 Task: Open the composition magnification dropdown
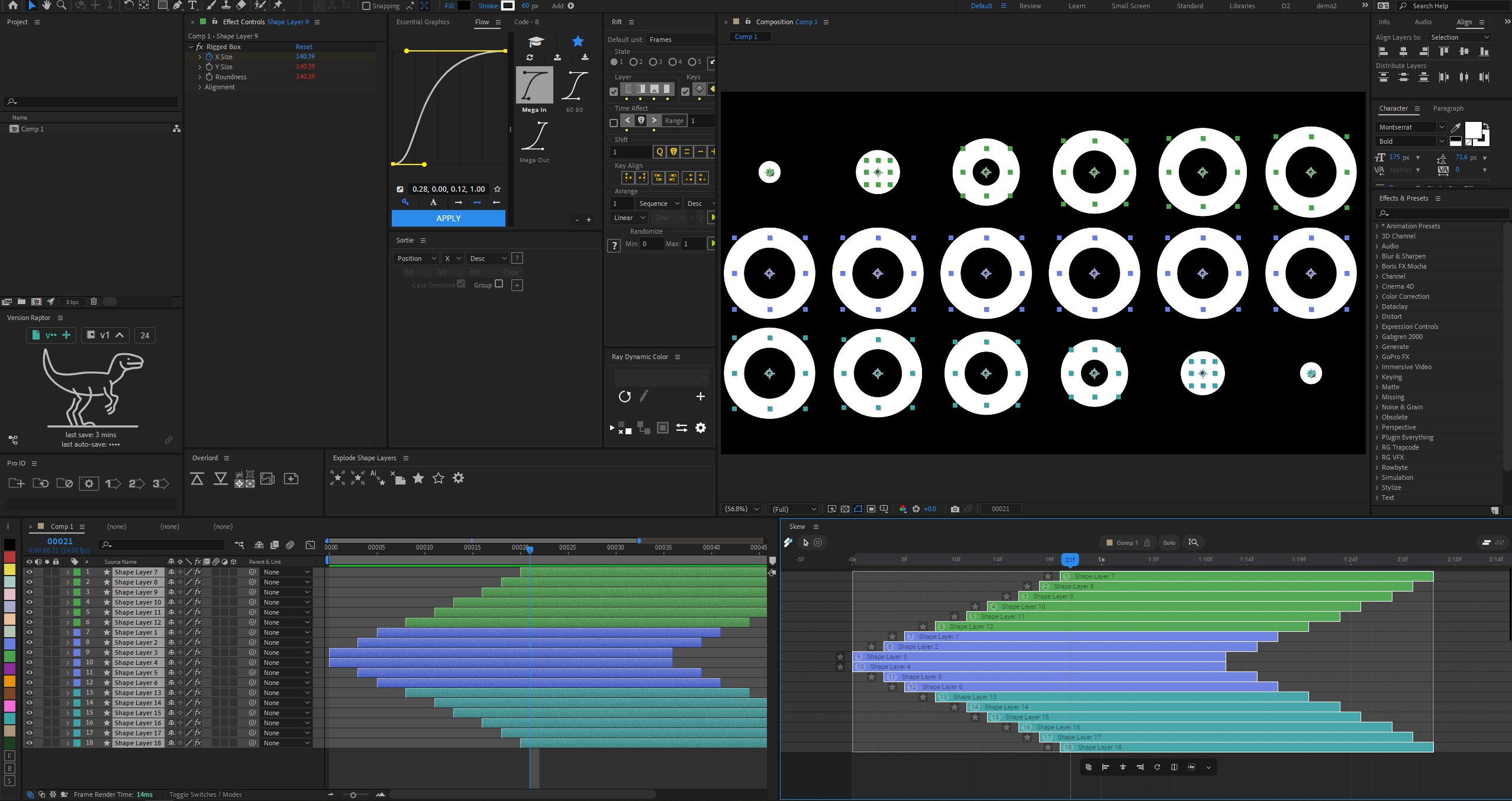[x=742, y=509]
